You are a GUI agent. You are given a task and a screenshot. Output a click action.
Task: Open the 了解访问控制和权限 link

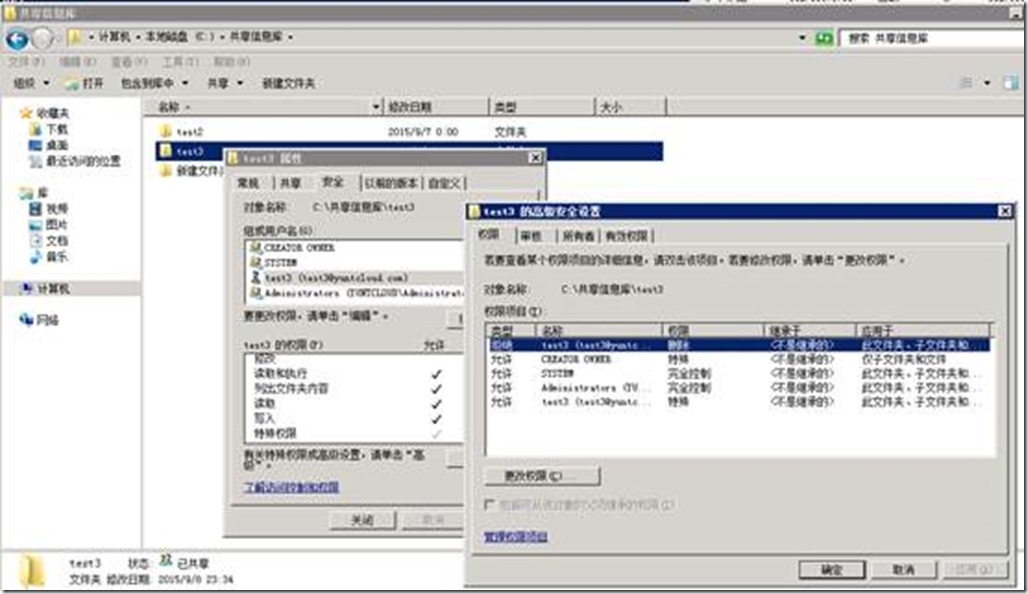(x=292, y=487)
